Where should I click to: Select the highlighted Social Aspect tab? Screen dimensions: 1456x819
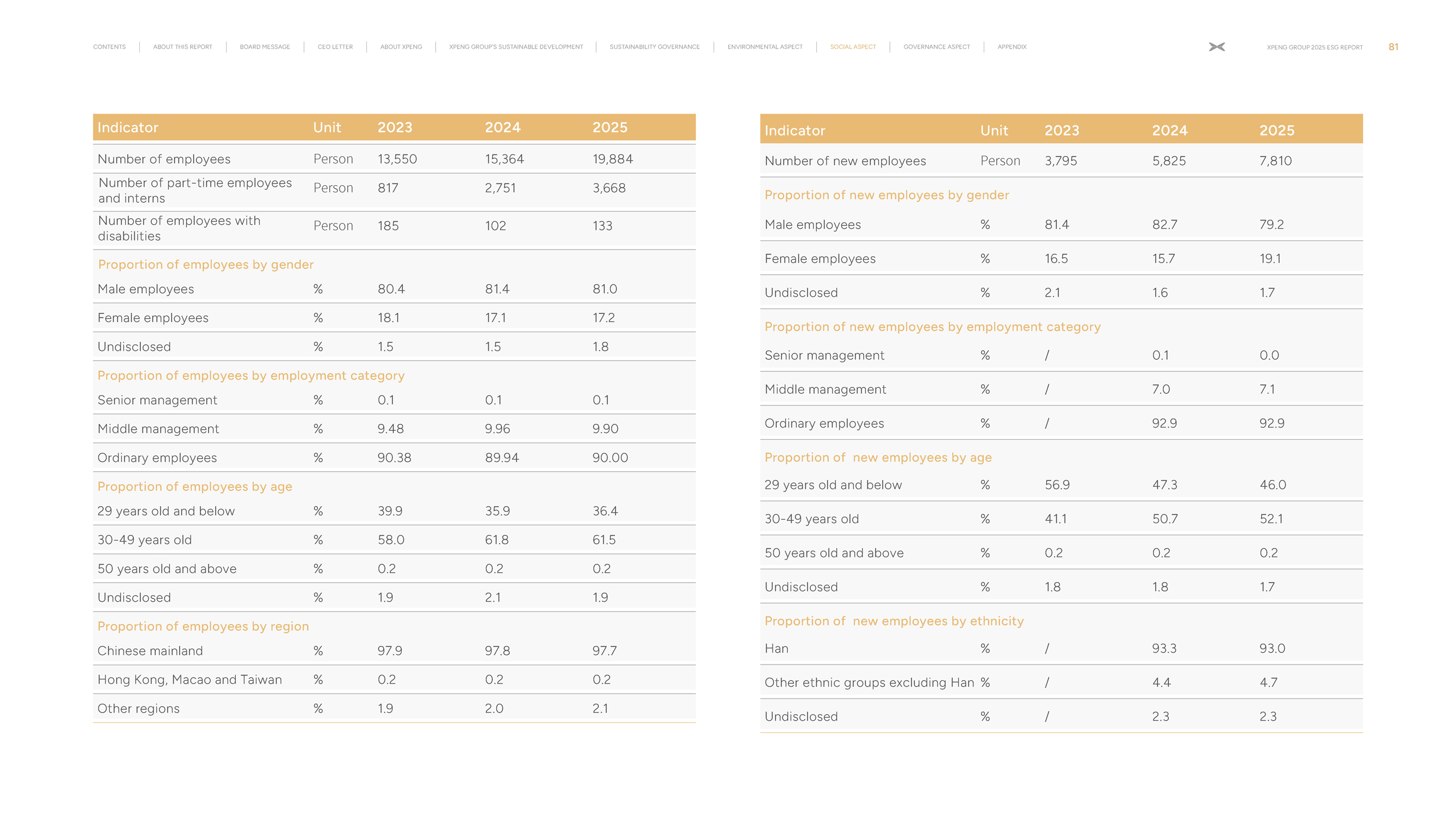(x=852, y=47)
